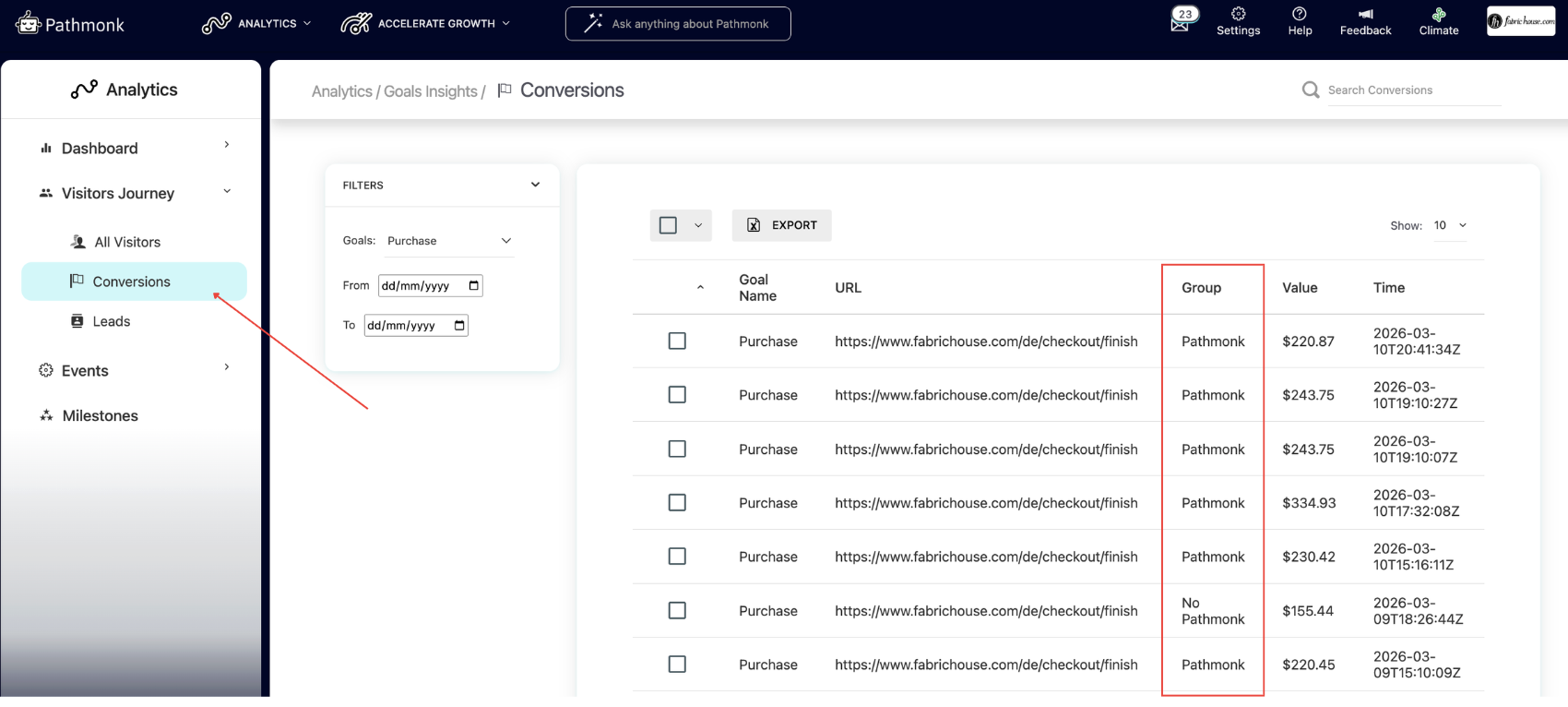Open the checkout URL for the $220.87 purchase

(x=986, y=342)
